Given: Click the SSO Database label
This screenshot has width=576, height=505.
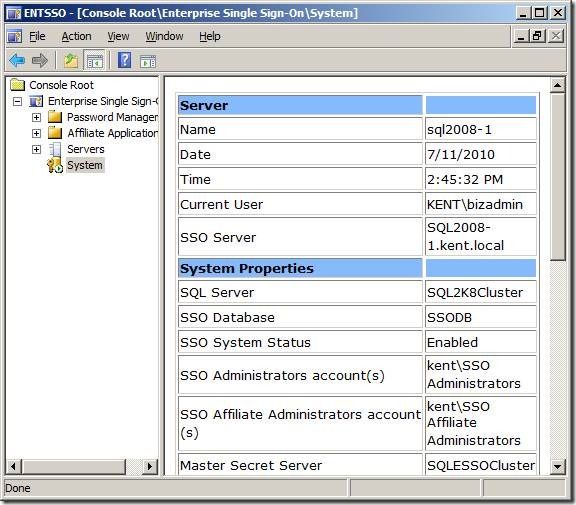Looking at the screenshot, I should pos(227,317).
